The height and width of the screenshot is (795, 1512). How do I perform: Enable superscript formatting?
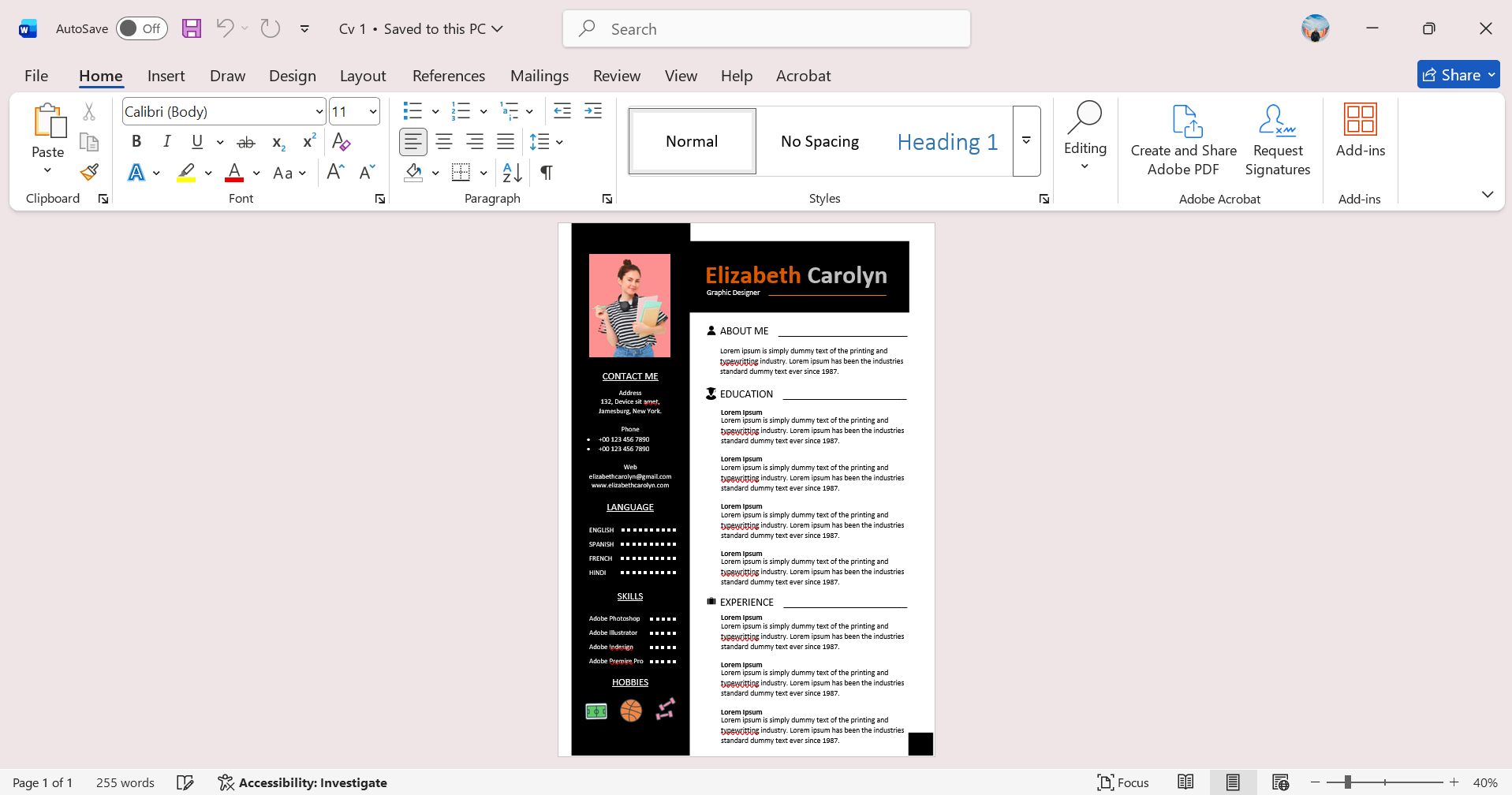(x=308, y=141)
